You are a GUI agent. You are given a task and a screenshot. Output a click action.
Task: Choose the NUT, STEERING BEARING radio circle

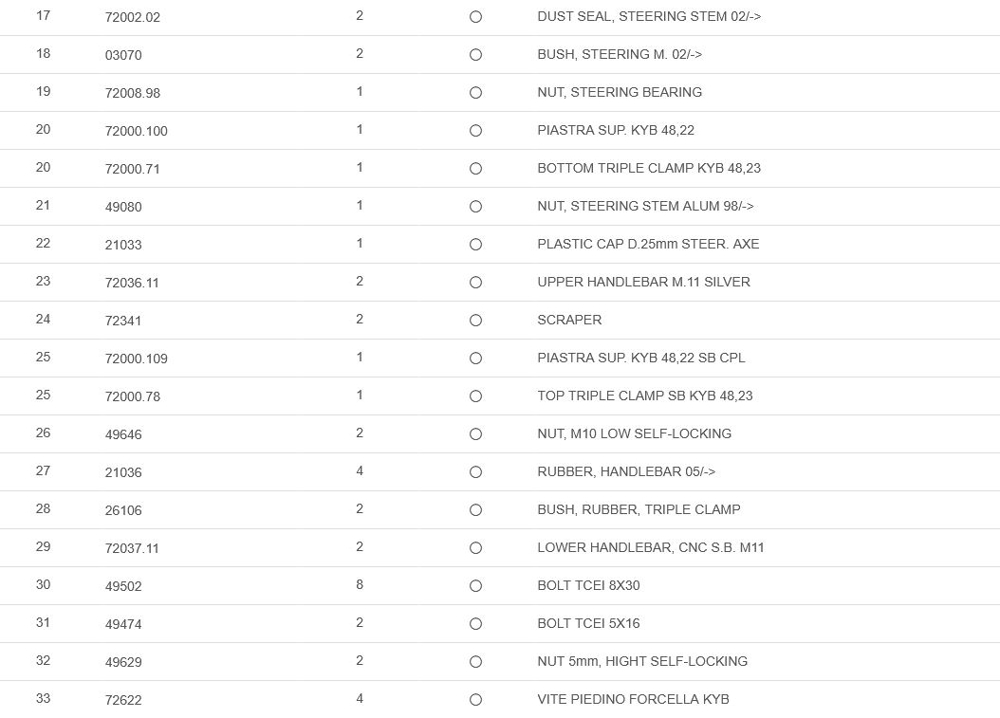(x=476, y=93)
